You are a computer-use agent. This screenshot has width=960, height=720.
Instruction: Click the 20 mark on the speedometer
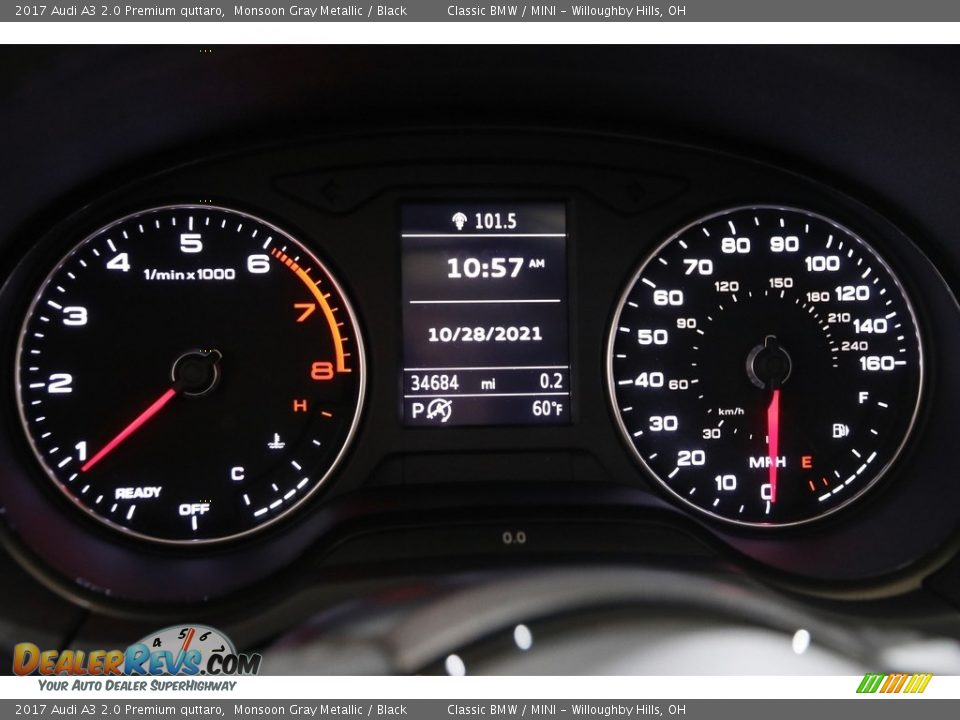click(x=691, y=458)
